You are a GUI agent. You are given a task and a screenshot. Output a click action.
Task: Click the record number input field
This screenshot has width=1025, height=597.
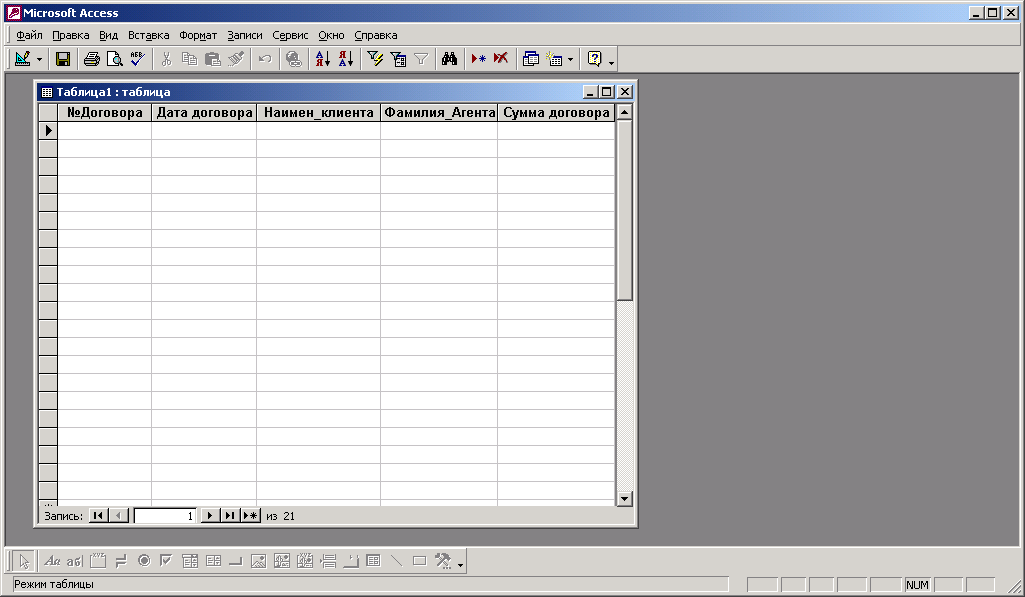click(x=165, y=516)
